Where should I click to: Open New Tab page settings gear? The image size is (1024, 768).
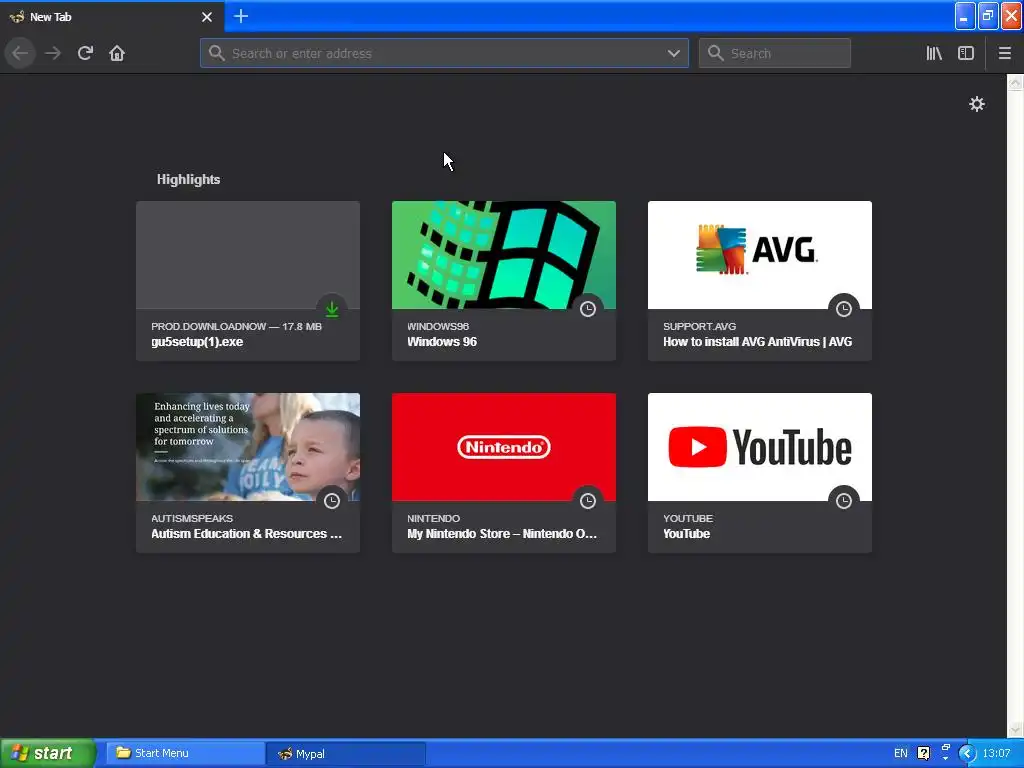tap(976, 104)
